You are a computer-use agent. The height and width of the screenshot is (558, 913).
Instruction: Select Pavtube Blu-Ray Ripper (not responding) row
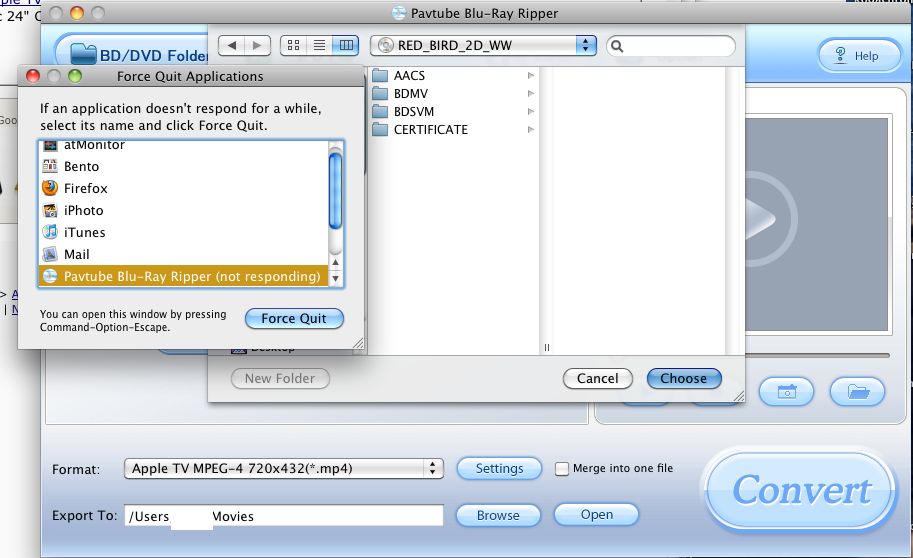[x=183, y=277]
